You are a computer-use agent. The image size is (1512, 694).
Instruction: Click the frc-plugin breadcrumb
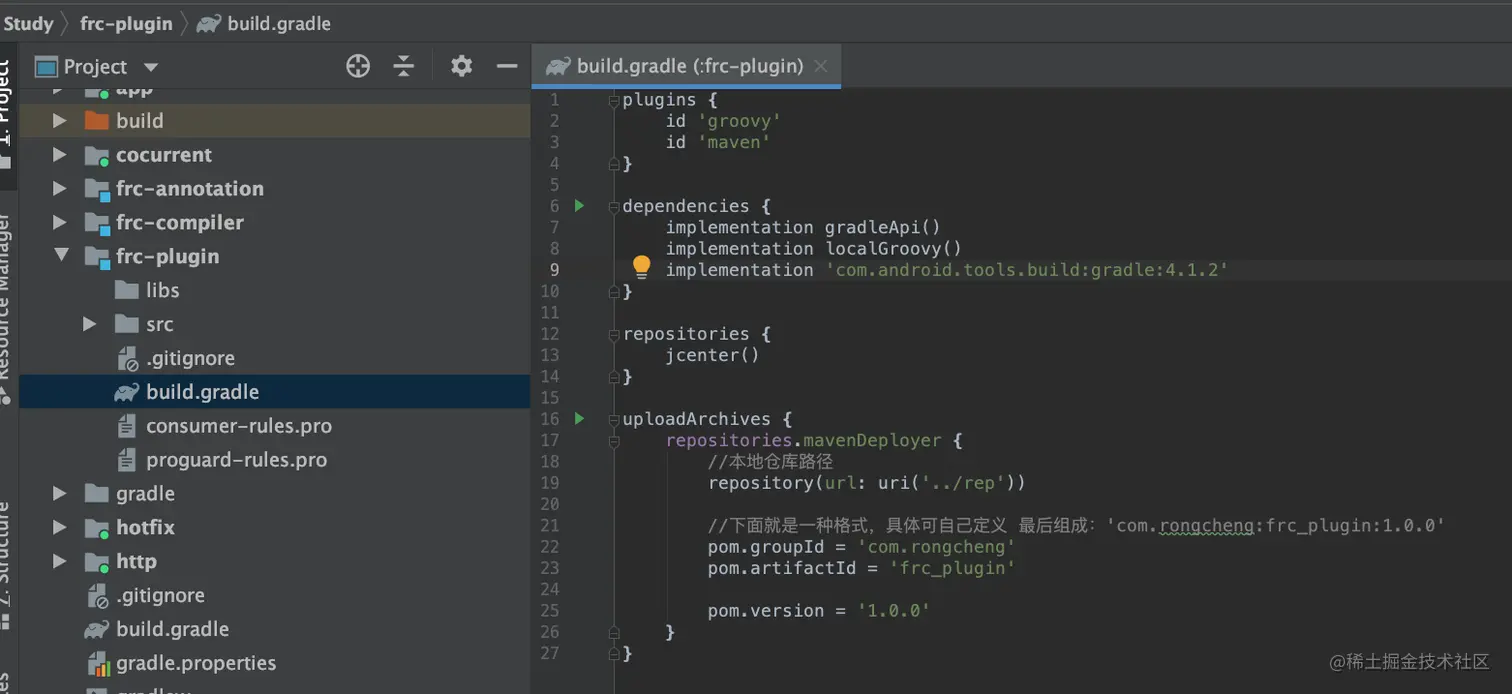126,23
